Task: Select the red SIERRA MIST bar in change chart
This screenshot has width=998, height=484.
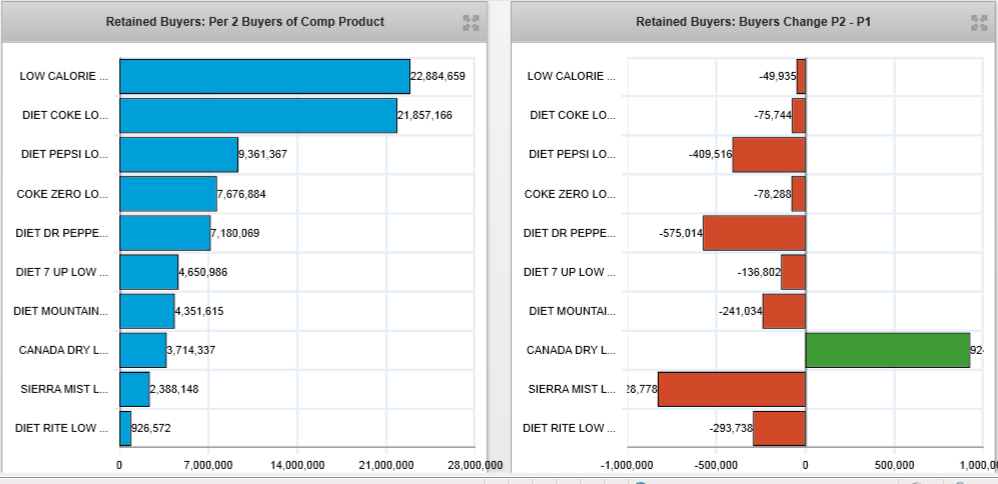Action: 731,389
